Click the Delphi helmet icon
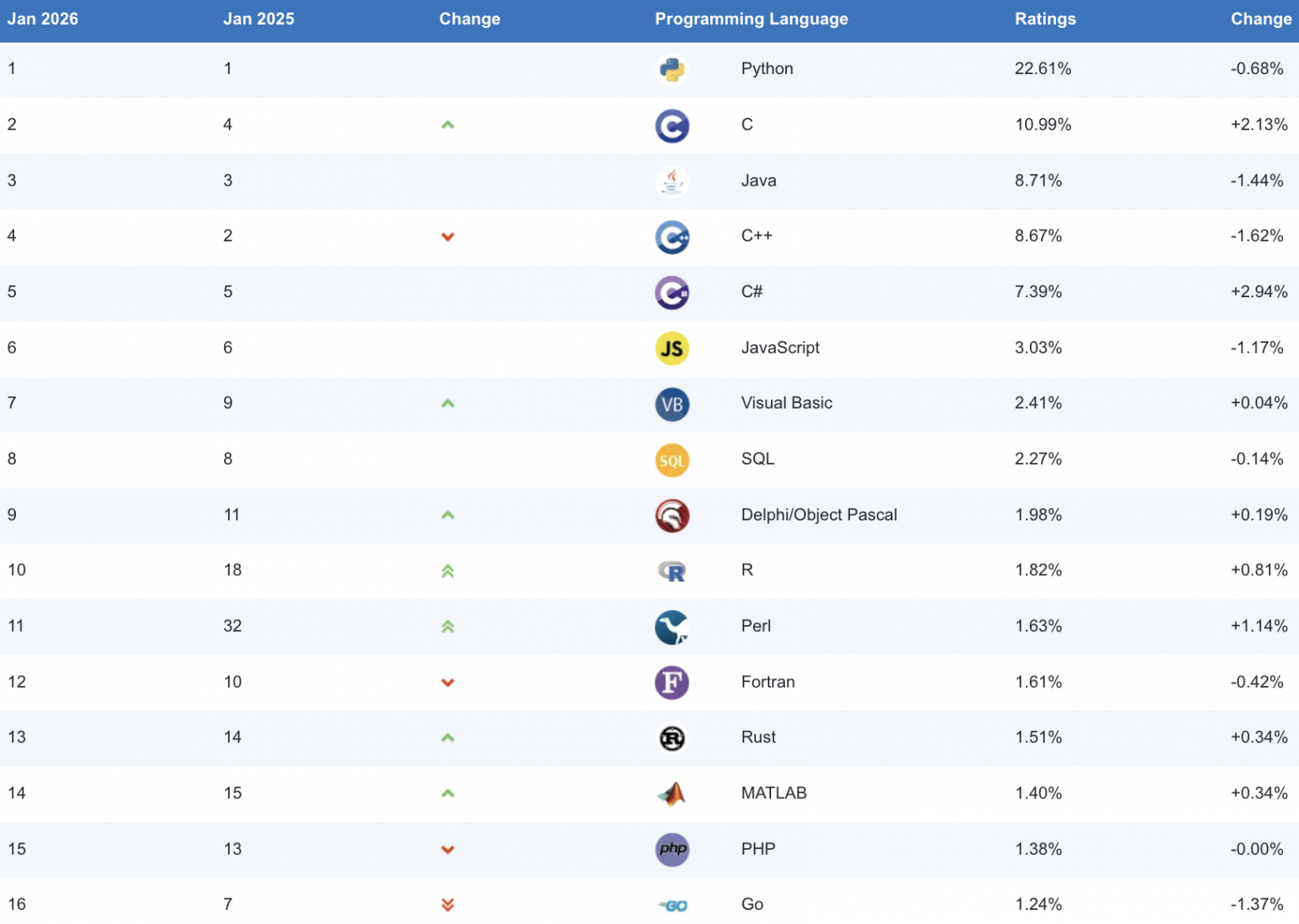Image resolution: width=1299 pixels, height=924 pixels. tap(672, 516)
